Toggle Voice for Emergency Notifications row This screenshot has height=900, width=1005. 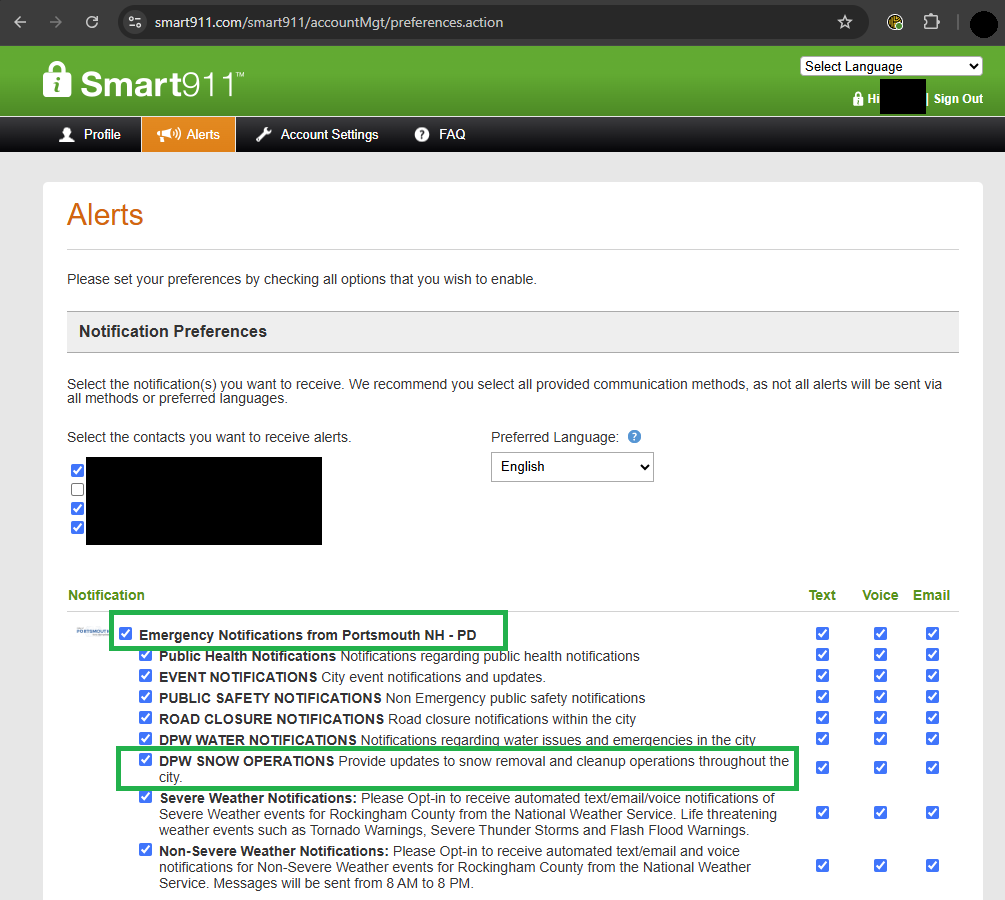(x=881, y=634)
